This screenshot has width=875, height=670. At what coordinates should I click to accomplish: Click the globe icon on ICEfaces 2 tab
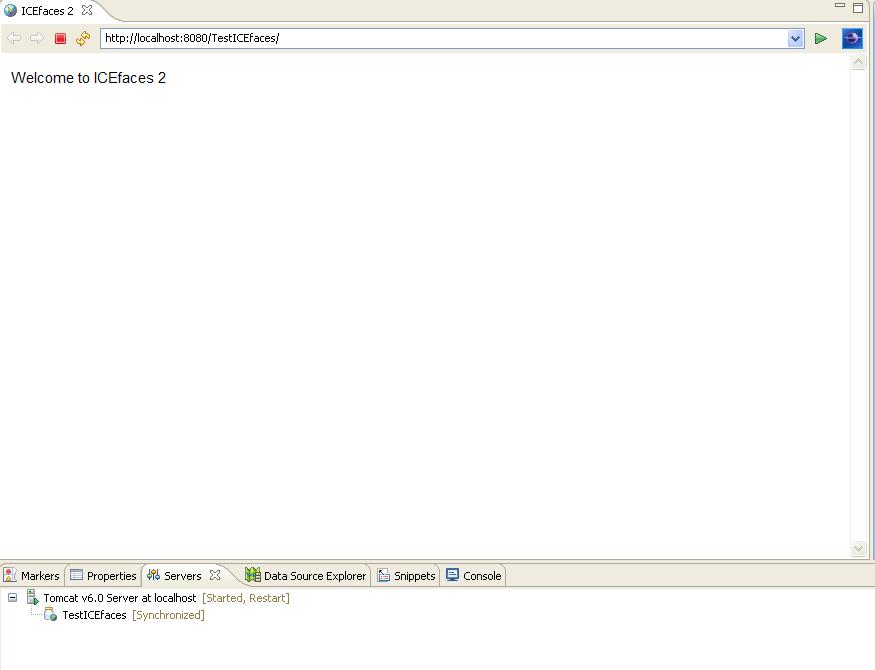tap(10, 11)
